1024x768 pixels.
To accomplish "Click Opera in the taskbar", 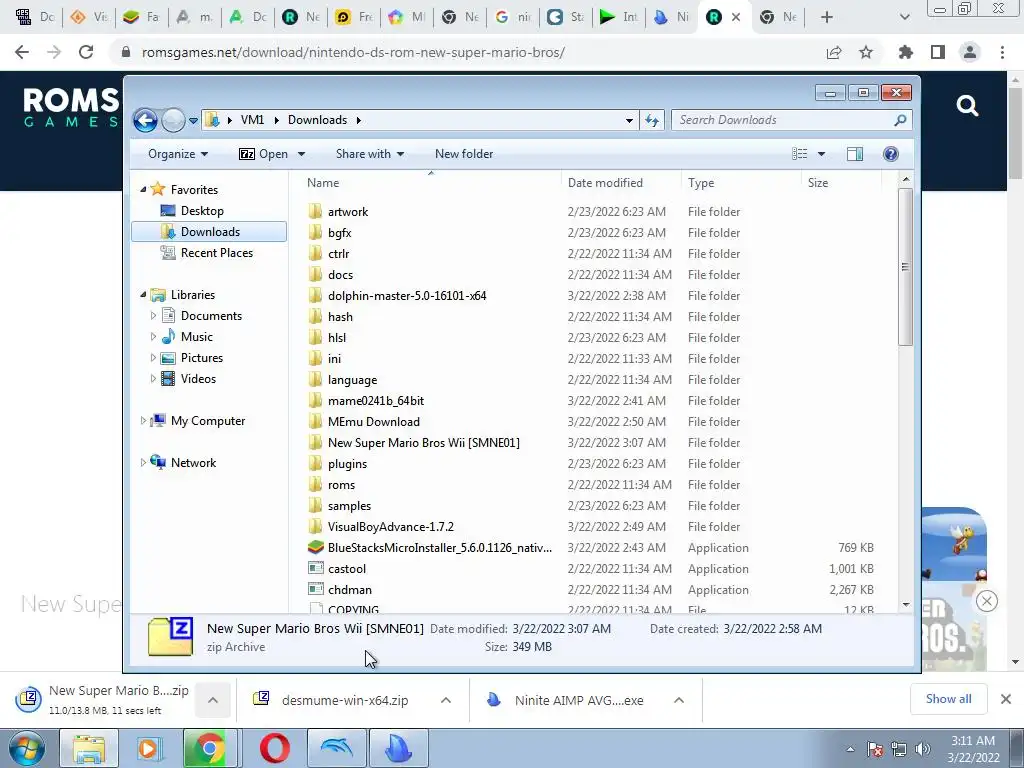I will [x=274, y=748].
